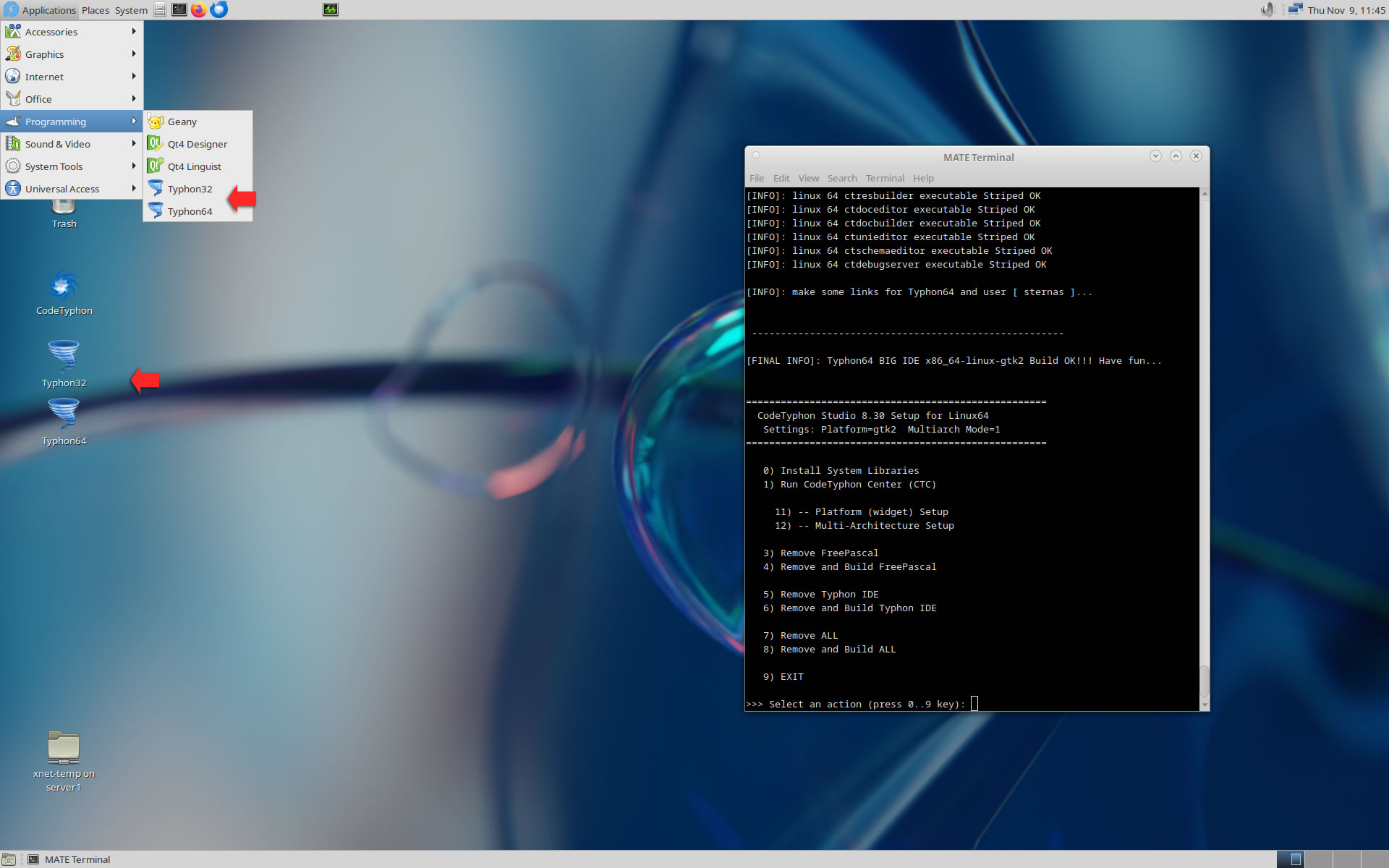Open the Edit menu in MATE Terminal

pos(781,178)
